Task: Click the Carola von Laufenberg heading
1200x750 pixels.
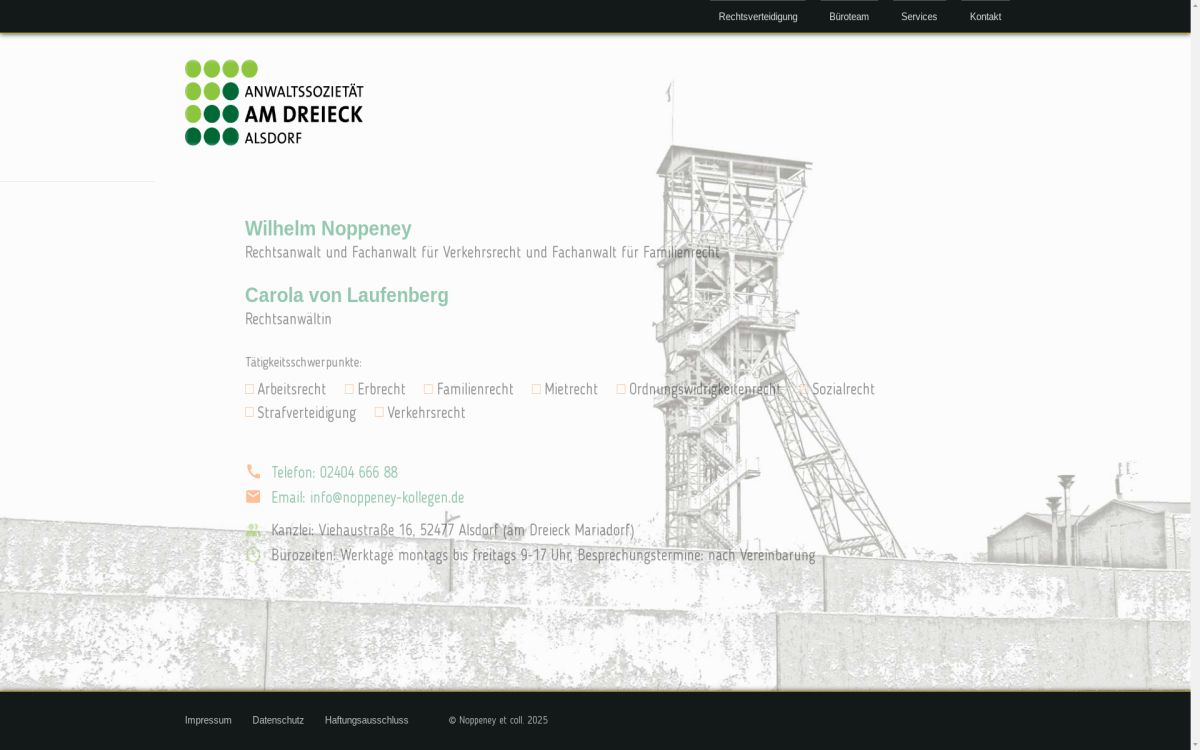Action: coord(347,295)
